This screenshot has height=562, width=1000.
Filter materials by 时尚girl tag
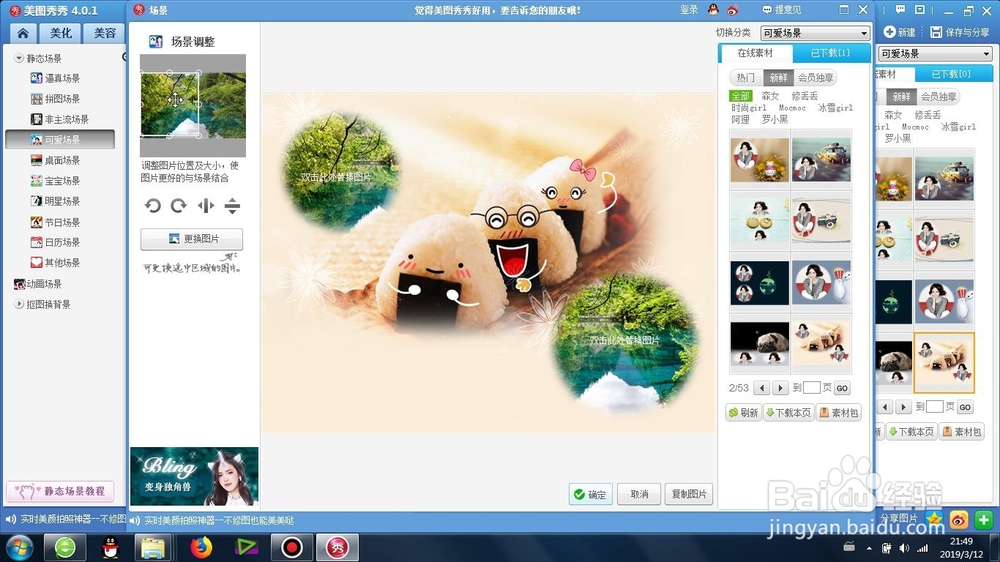tap(749, 108)
